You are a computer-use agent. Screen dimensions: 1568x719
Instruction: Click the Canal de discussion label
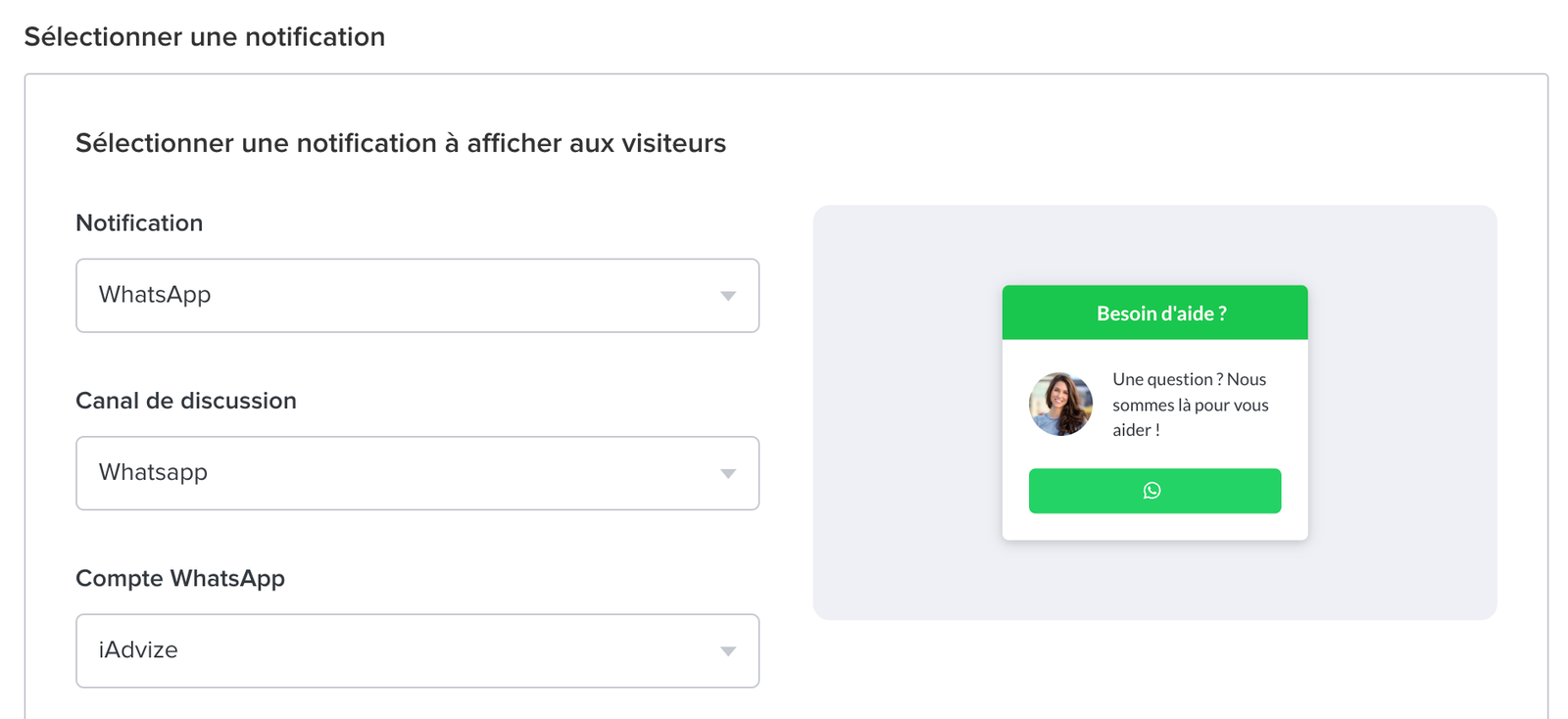(186, 401)
